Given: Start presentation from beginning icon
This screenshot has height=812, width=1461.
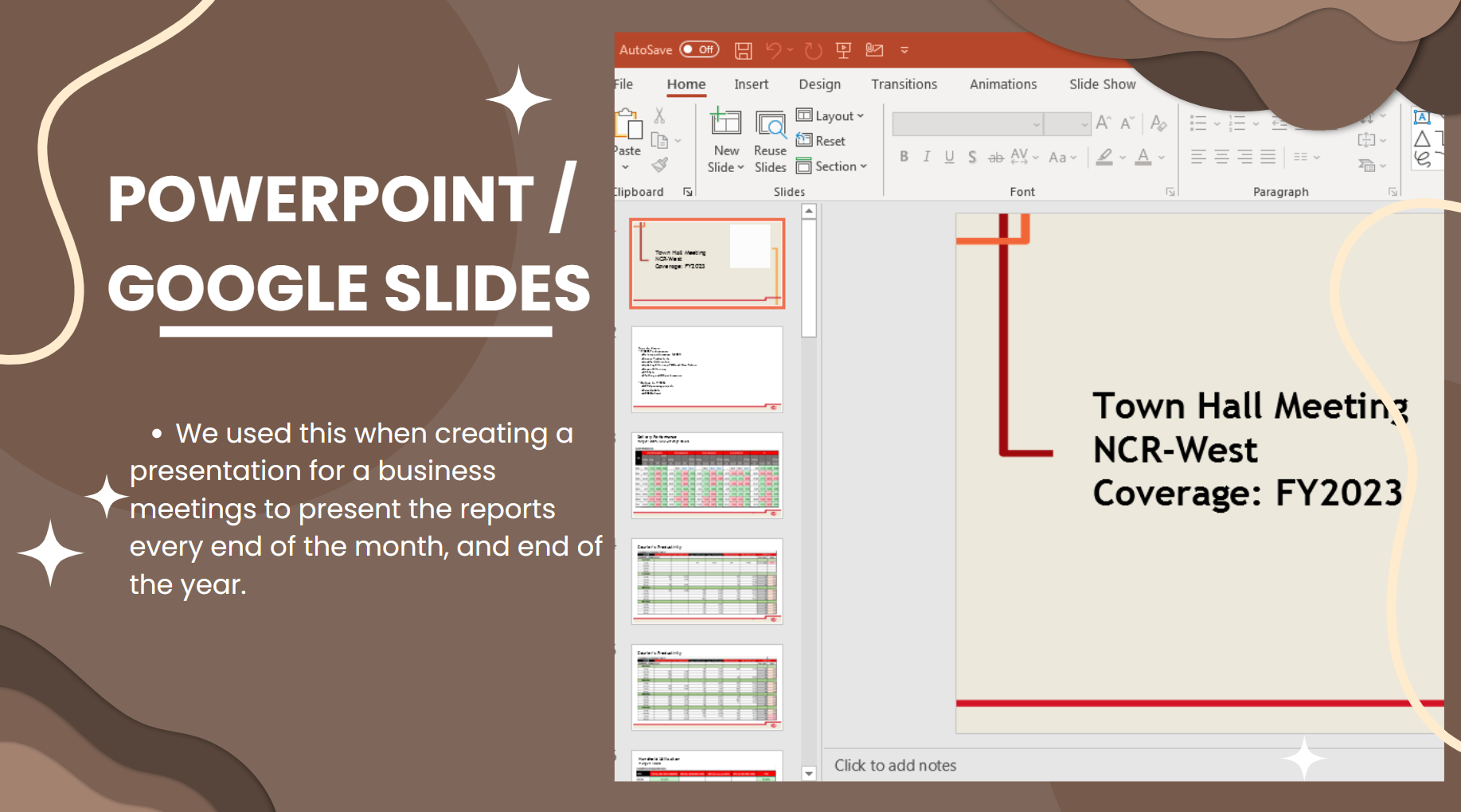Looking at the screenshot, I should [x=844, y=50].
